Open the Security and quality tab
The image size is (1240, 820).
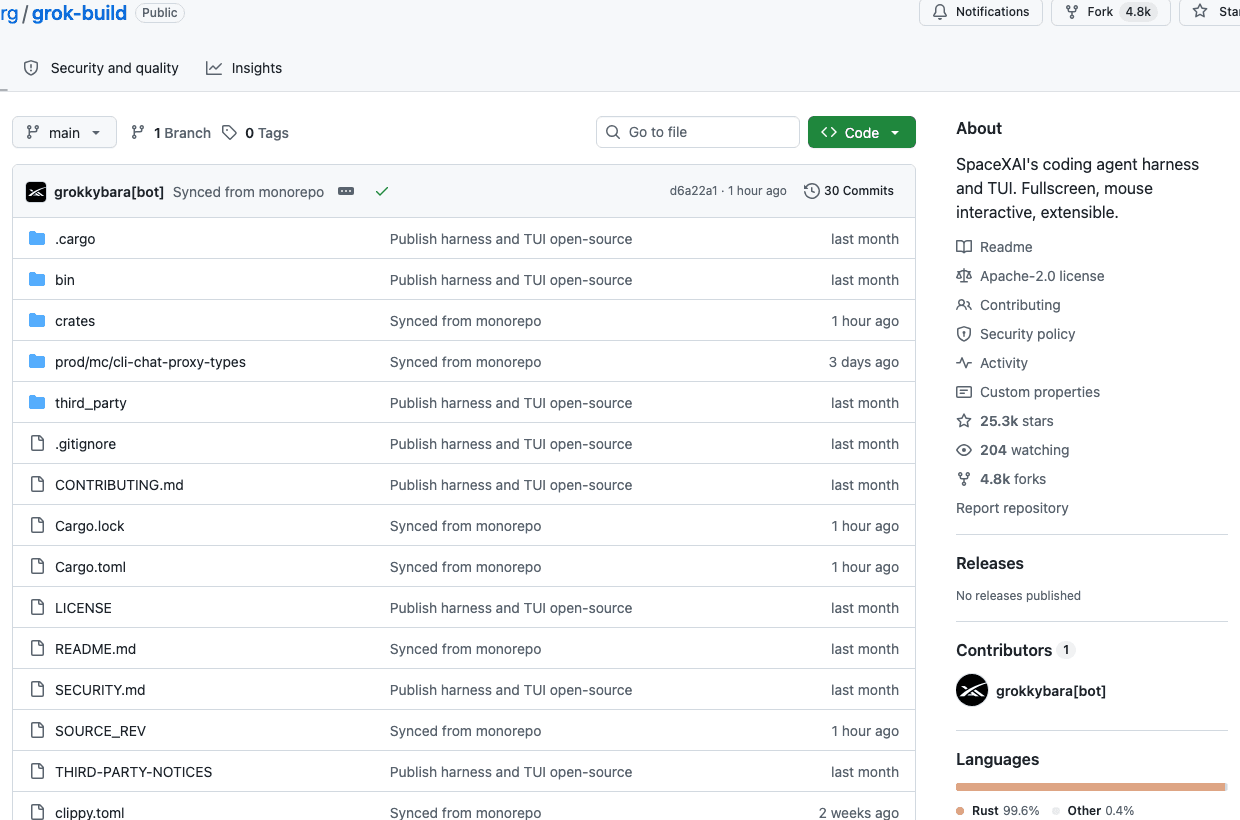101,68
